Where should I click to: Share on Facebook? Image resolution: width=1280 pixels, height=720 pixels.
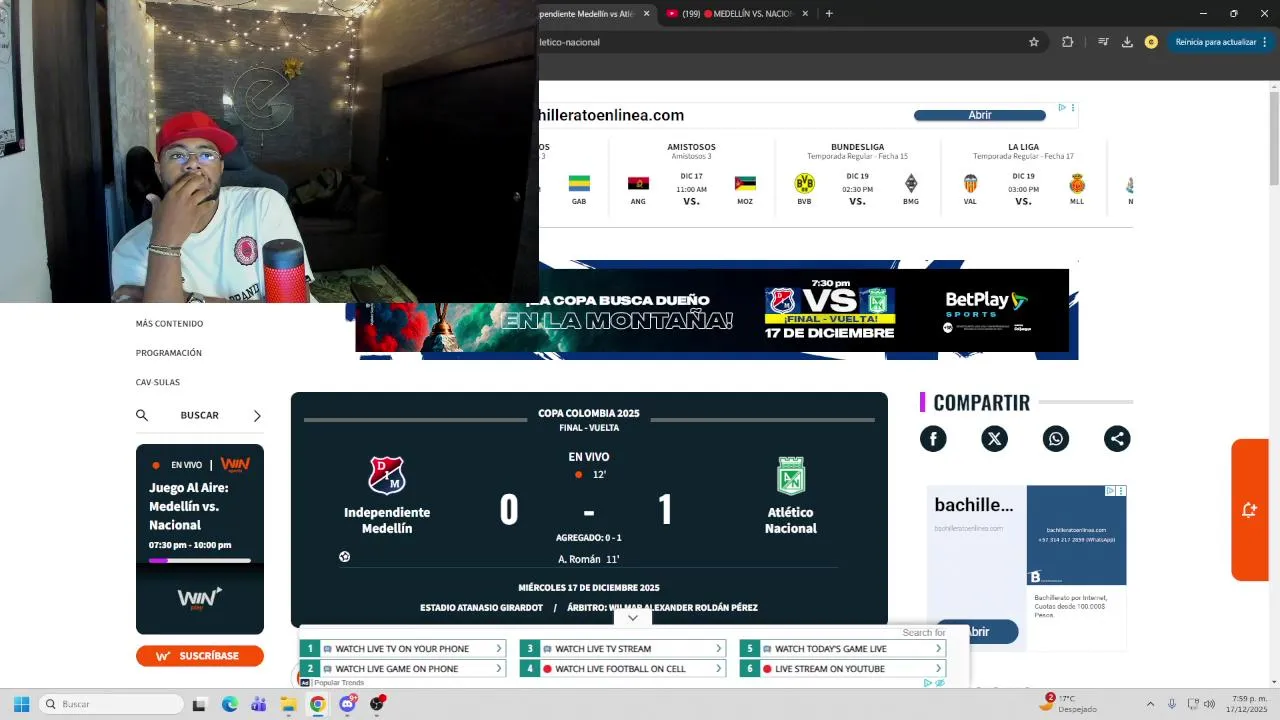point(933,439)
